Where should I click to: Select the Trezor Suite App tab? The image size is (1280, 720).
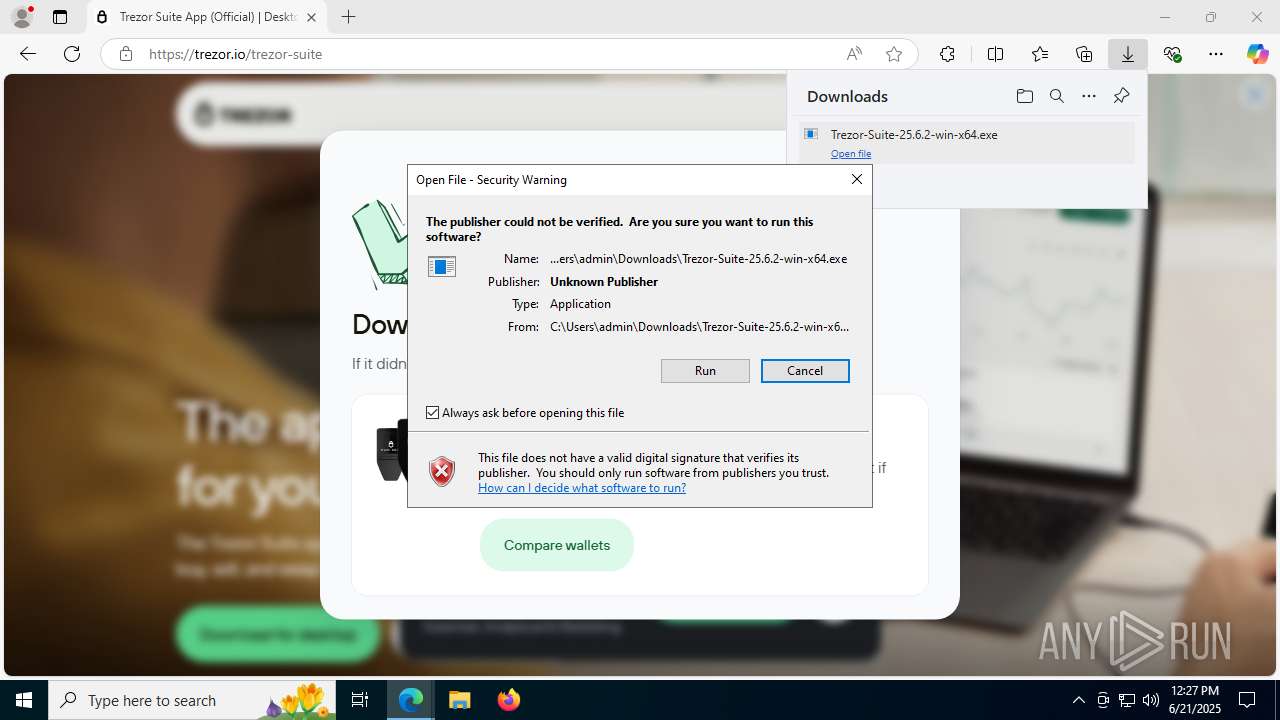point(207,17)
